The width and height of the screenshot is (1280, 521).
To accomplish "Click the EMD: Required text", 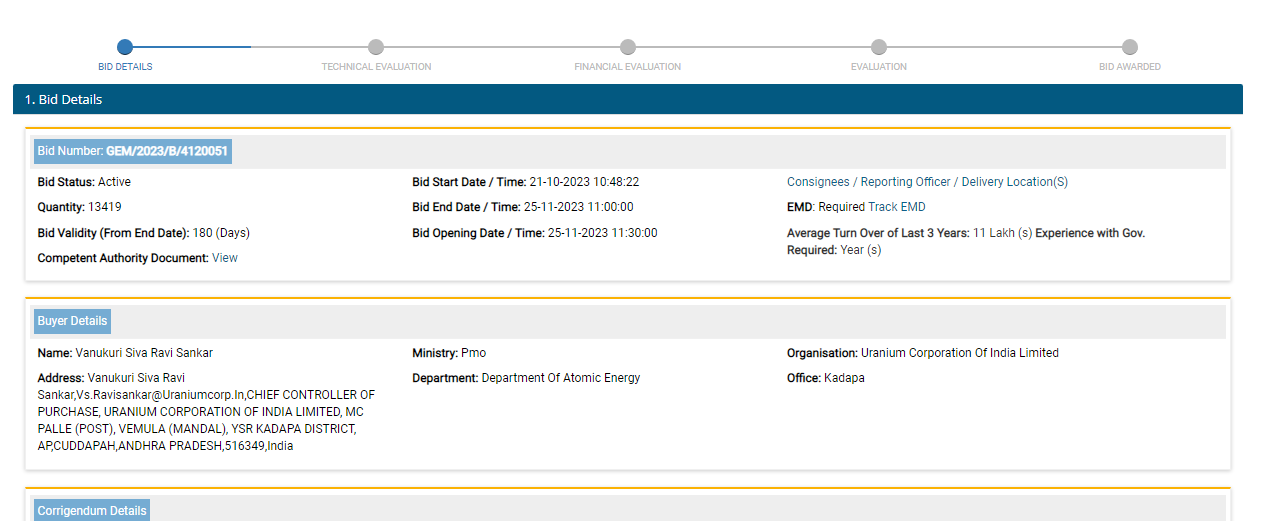I will click(826, 207).
